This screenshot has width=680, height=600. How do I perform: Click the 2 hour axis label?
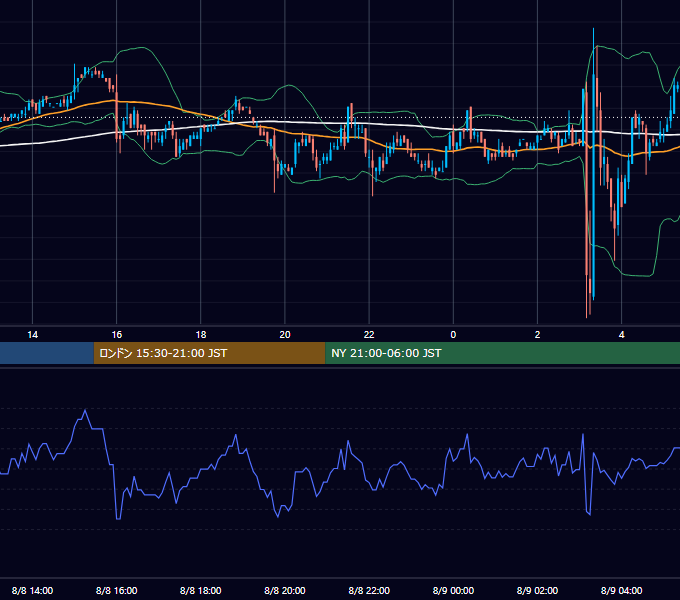[537, 335]
